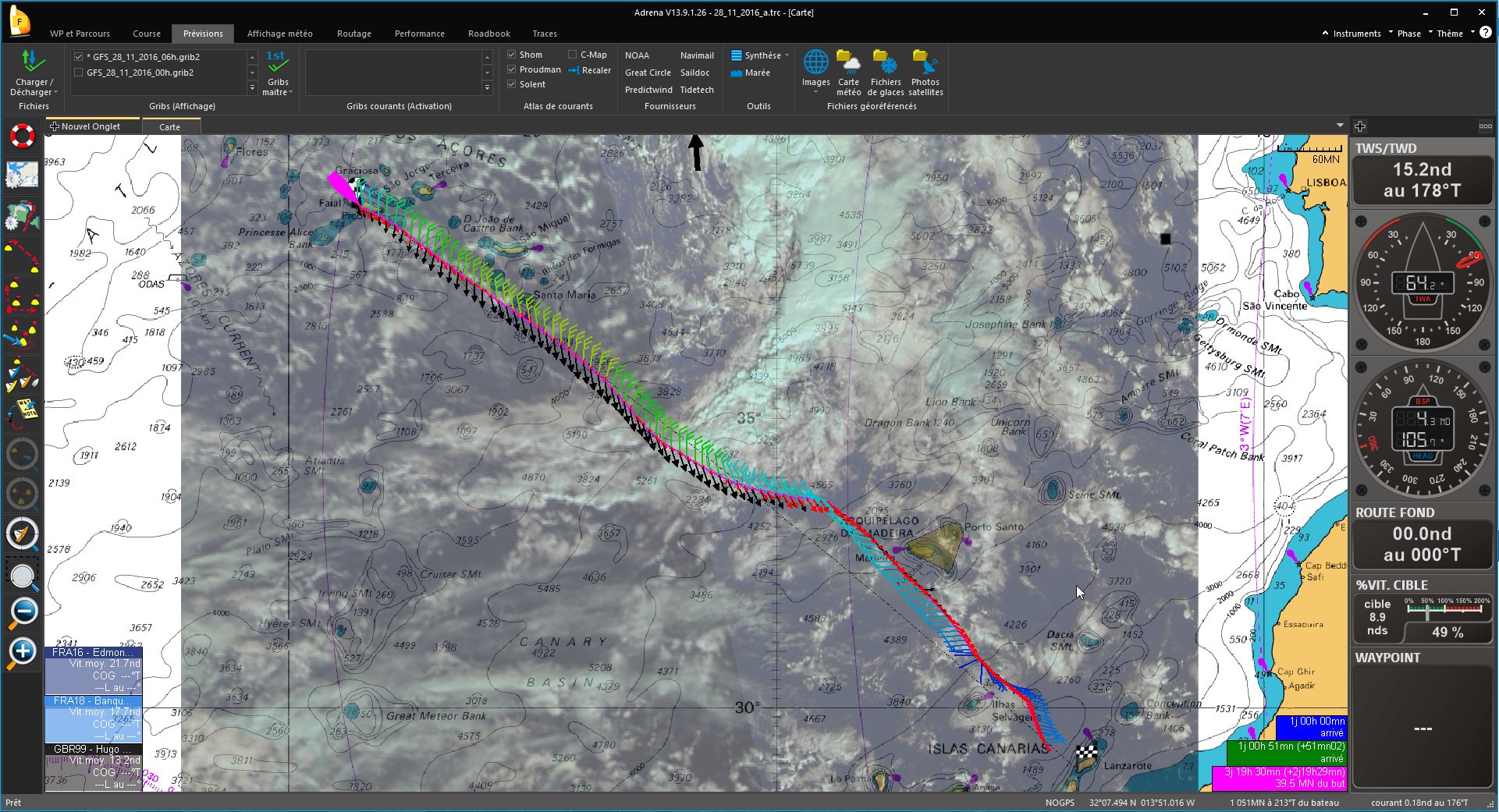
Task: Click the Wet Note notepad icon
Action: [23, 414]
